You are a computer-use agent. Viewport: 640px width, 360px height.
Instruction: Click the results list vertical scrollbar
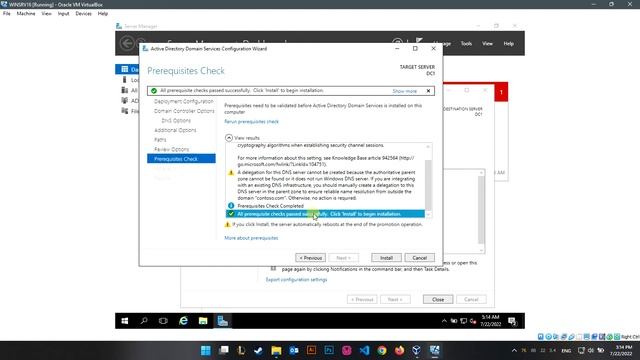click(428, 184)
